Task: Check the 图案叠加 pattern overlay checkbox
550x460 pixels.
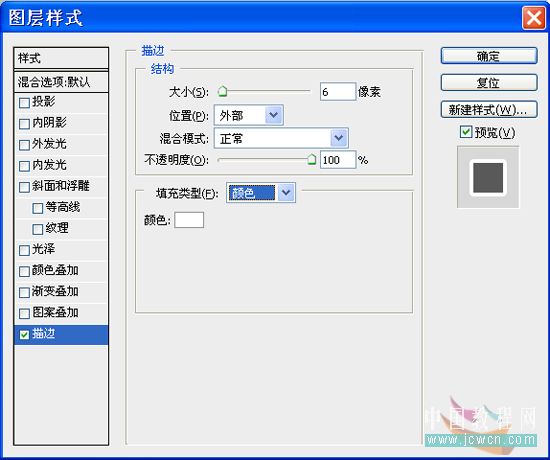Action: point(24,313)
